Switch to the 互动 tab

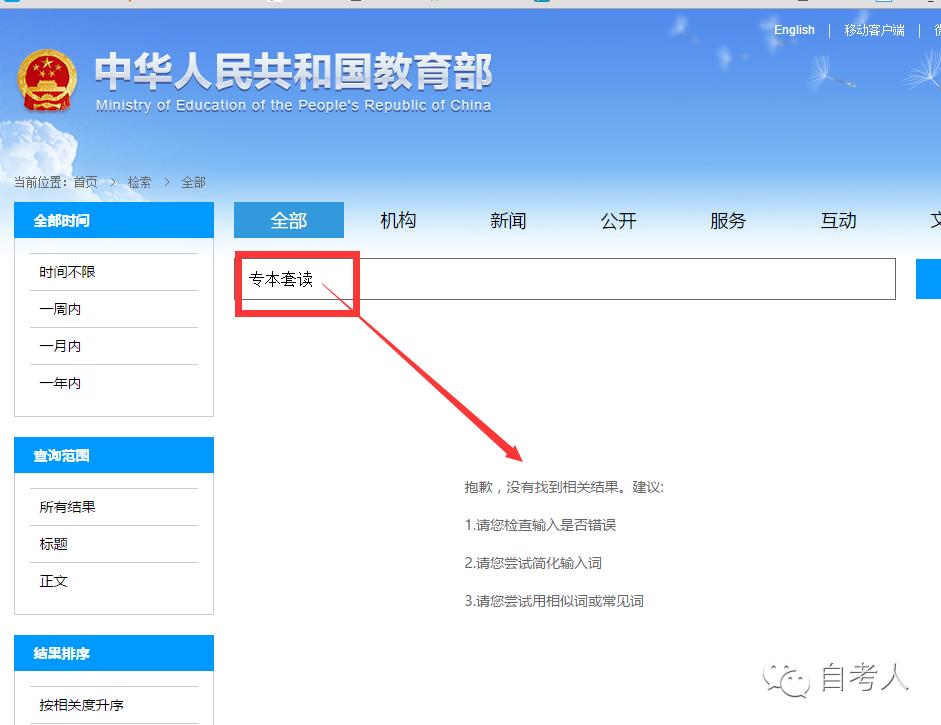point(838,220)
